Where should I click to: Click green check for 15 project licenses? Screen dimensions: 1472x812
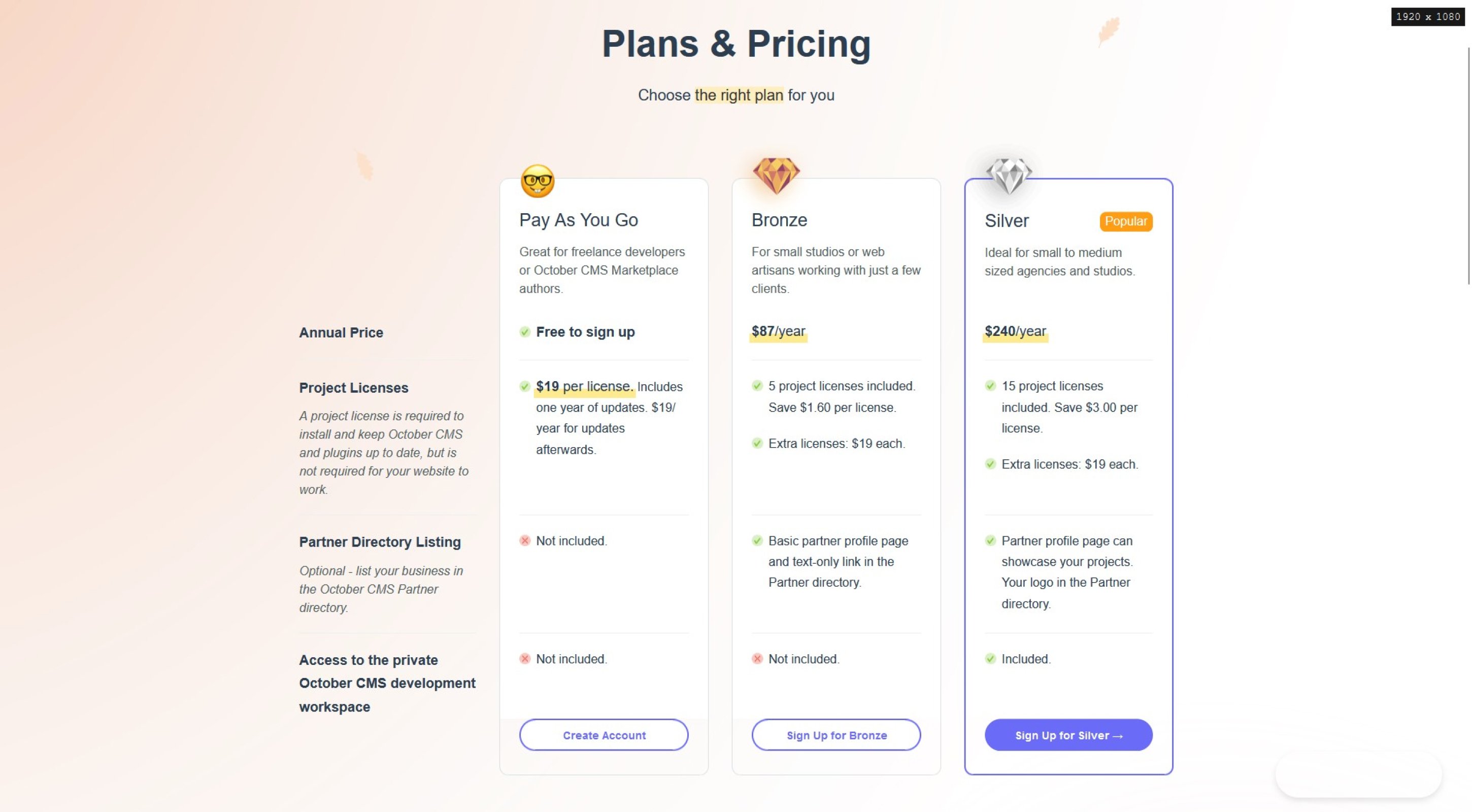pos(990,386)
